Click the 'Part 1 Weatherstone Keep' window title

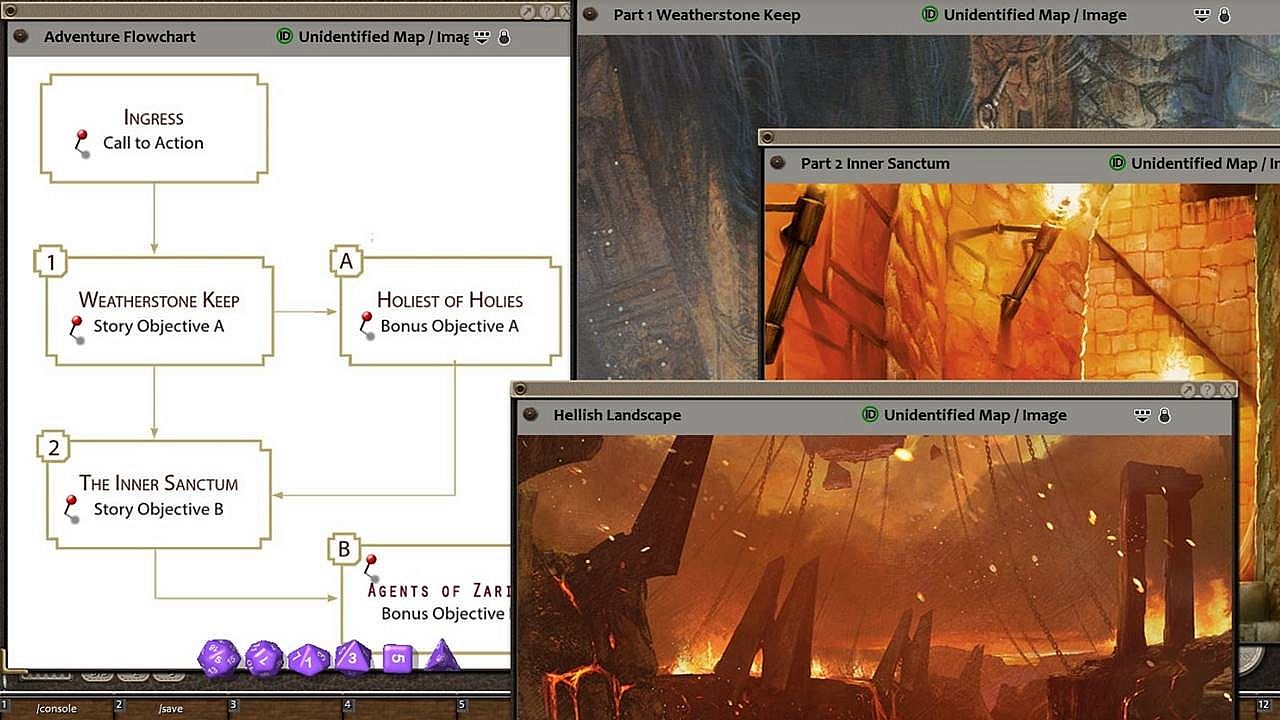click(x=707, y=15)
